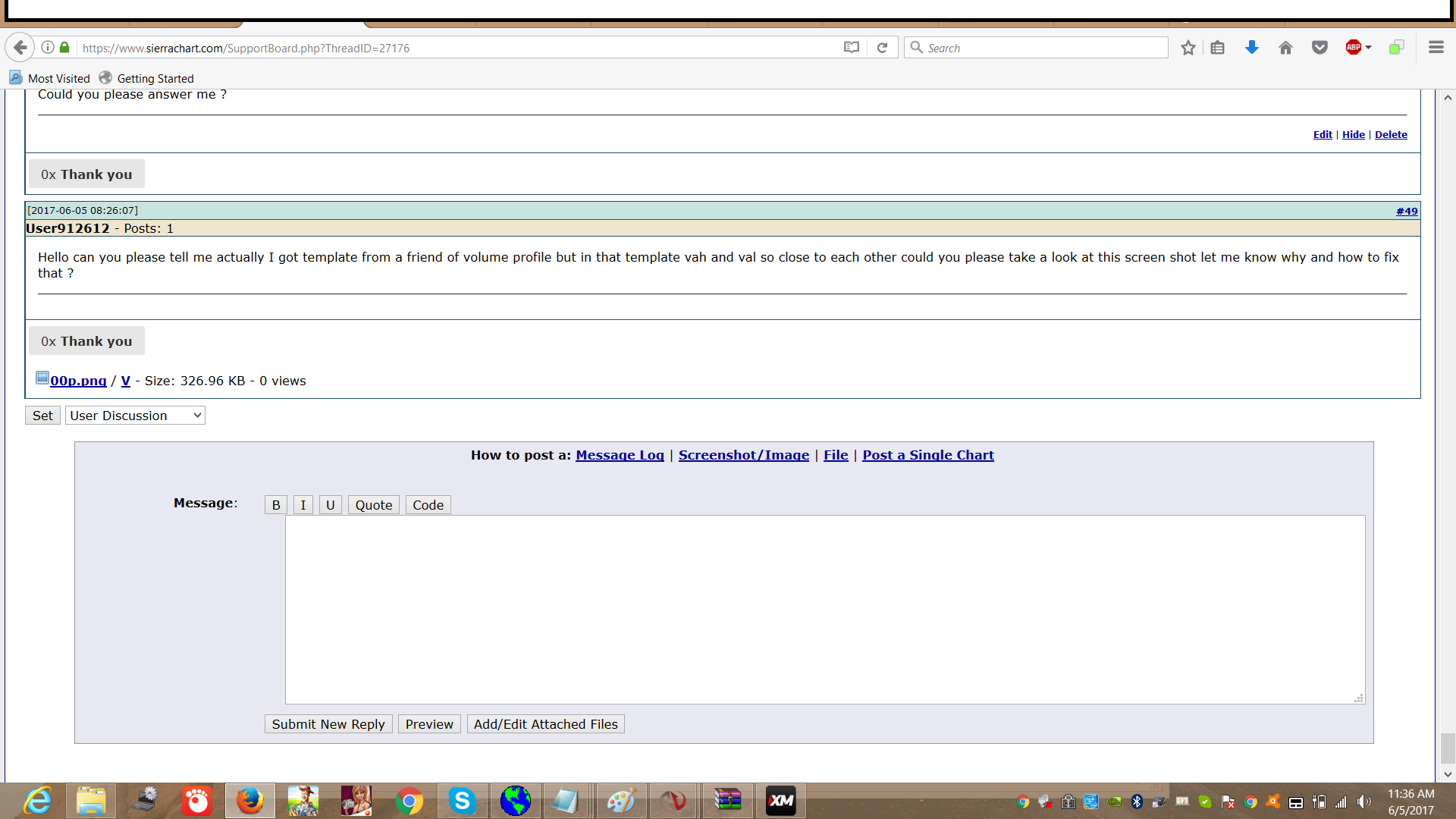Viewport: 1456px width, 819px height.
Task: Open Adblock Plus dropdown arrow
Action: point(1369,48)
